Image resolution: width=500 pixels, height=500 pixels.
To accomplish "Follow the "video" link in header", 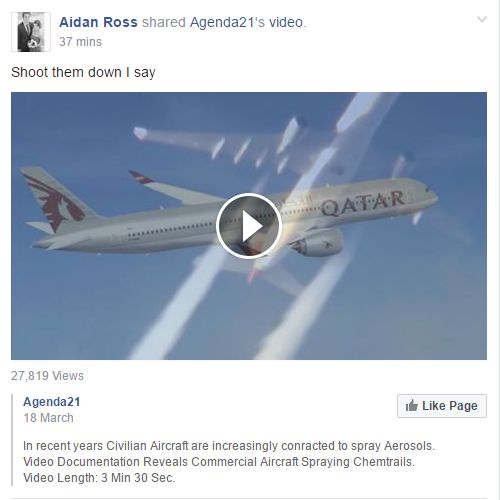I will pyautogui.click(x=286, y=22).
